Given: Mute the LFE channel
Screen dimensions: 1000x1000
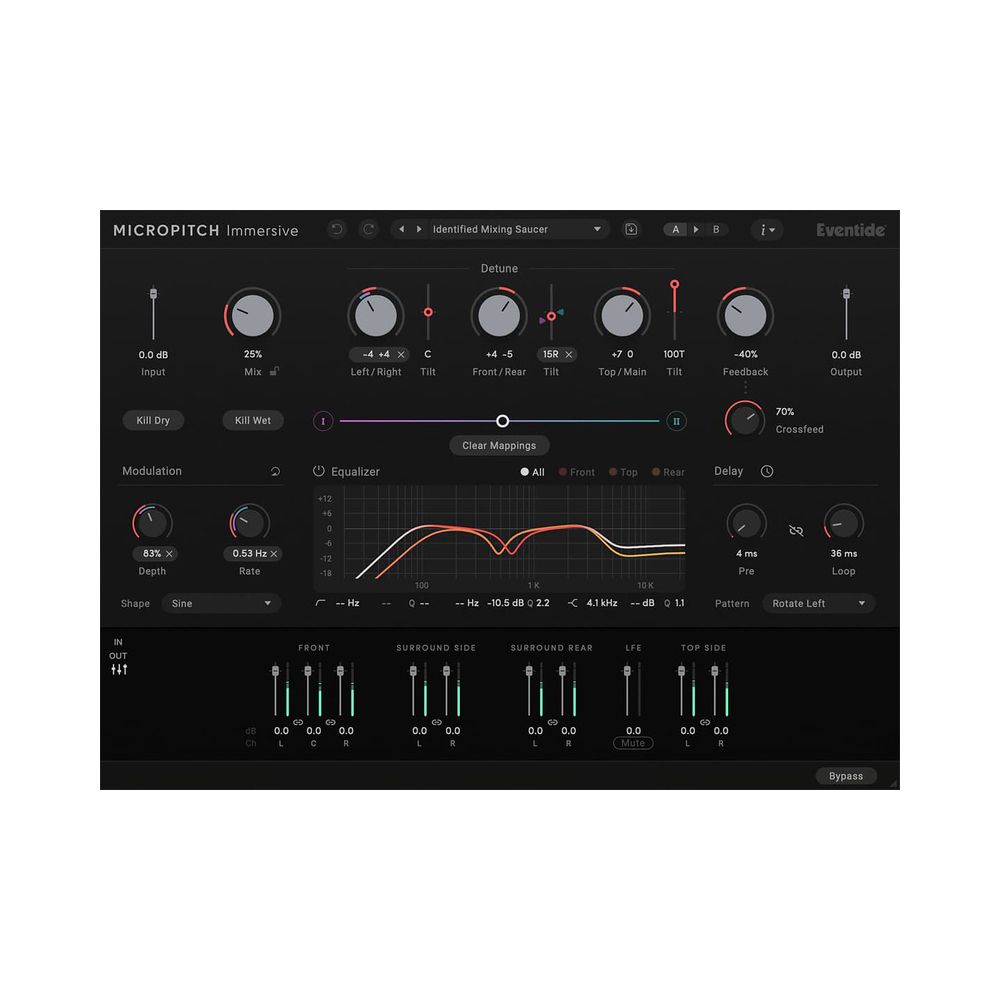Looking at the screenshot, I should 633,743.
